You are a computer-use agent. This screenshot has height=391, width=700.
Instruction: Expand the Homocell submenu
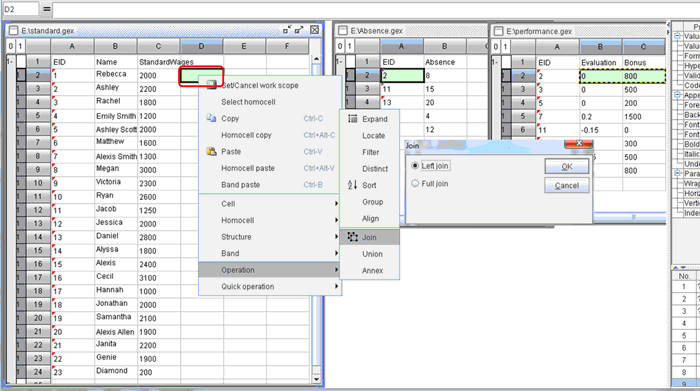tap(270, 220)
